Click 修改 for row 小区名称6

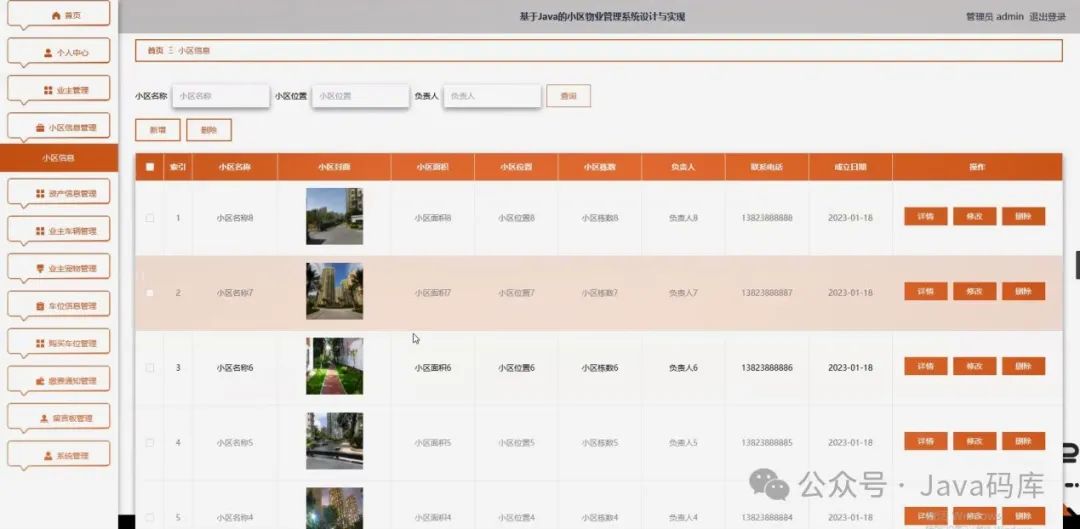(975, 366)
